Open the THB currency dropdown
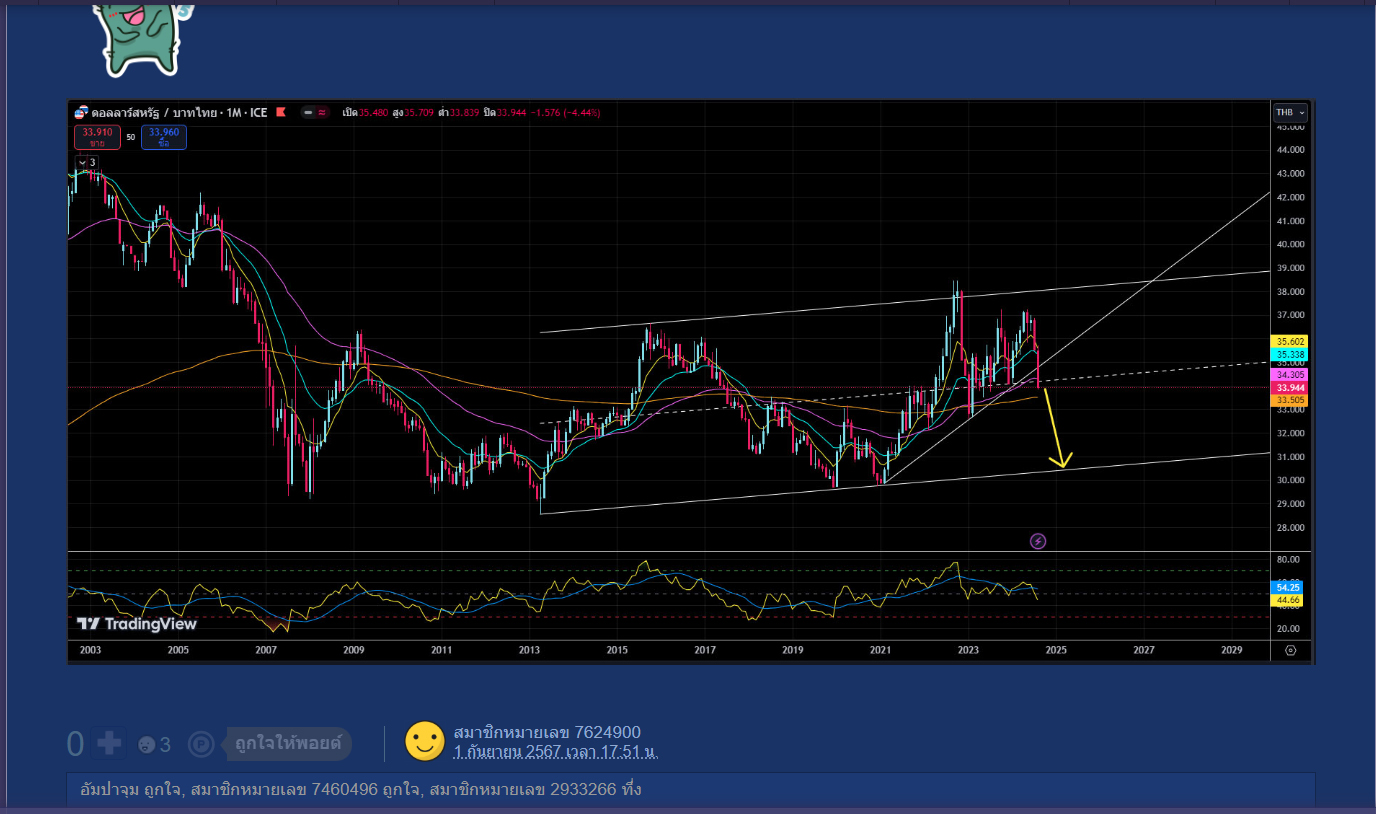 click(1289, 114)
